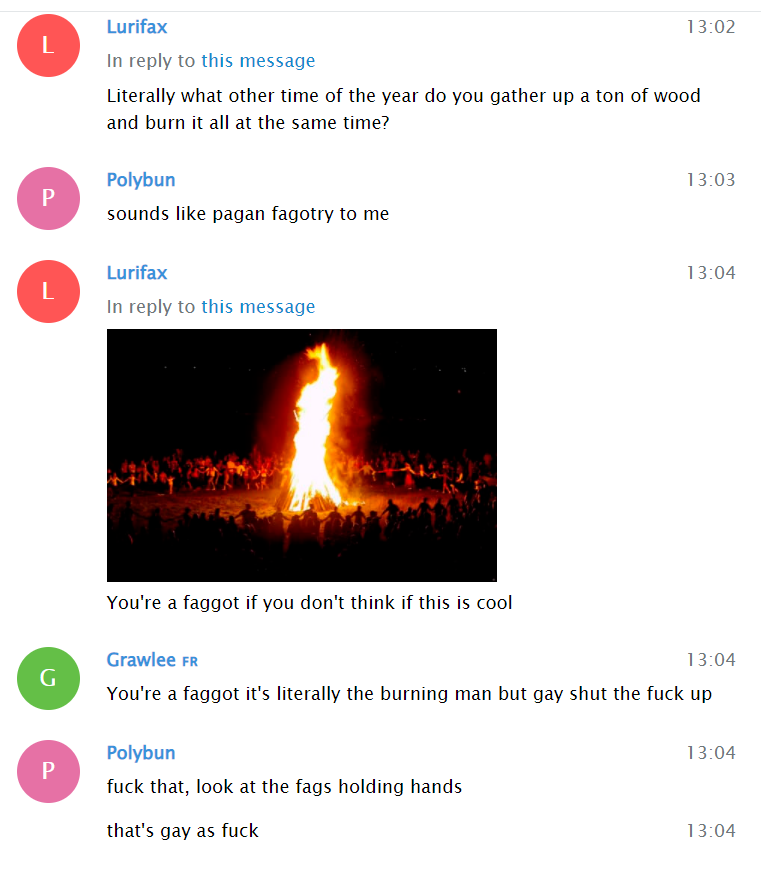Open Lurifax's username on the 13:02 message
This screenshot has height=869, width=761.
(137, 27)
